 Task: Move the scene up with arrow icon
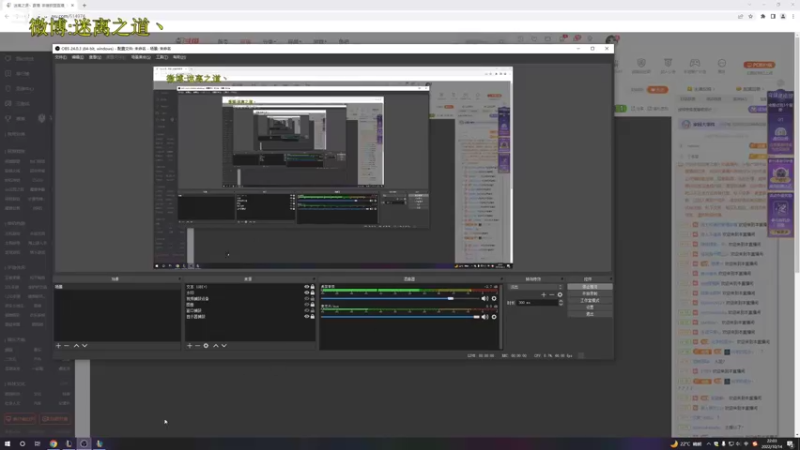pyautogui.click(x=77, y=345)
